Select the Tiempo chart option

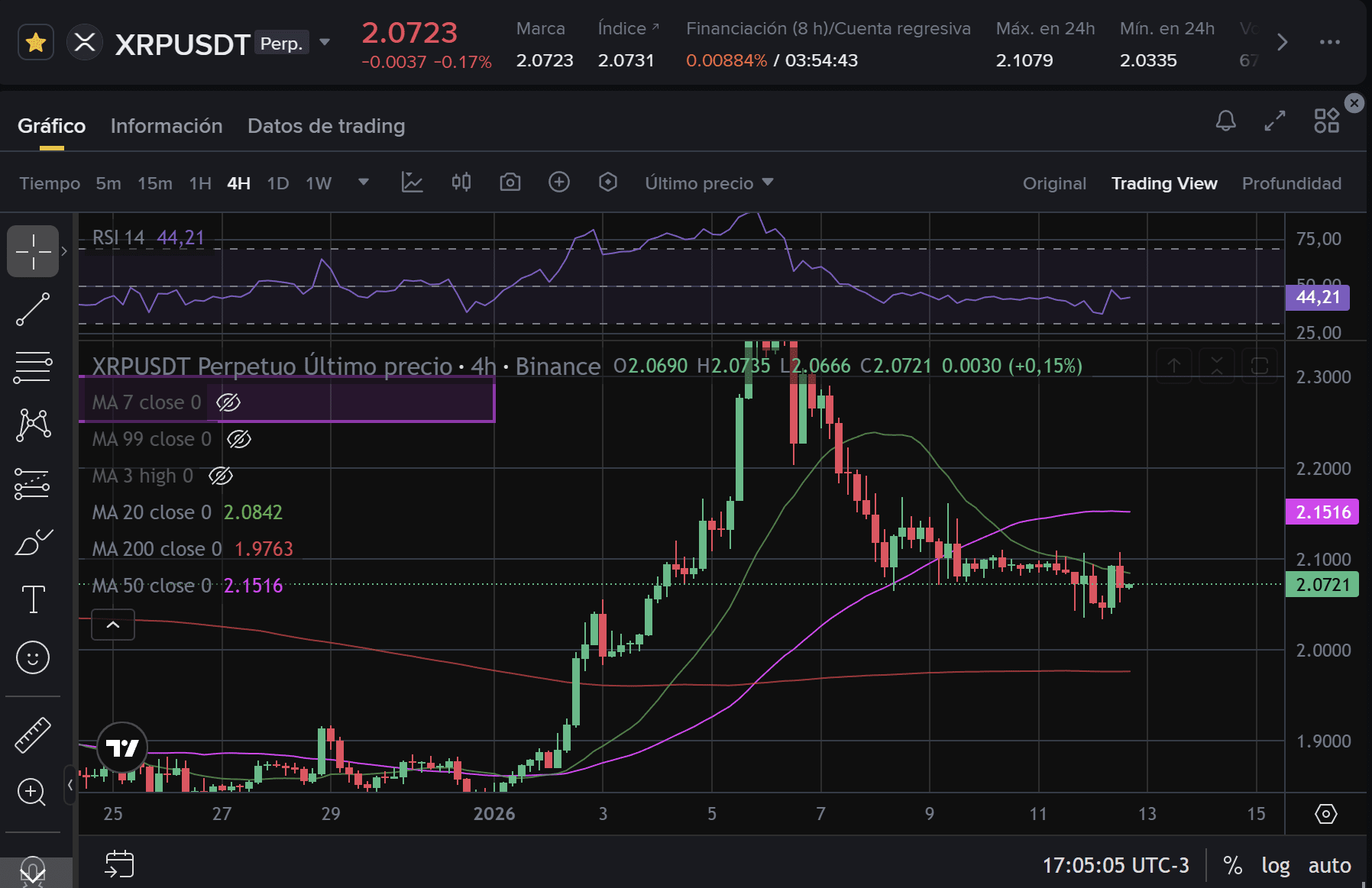coord(50,183)
